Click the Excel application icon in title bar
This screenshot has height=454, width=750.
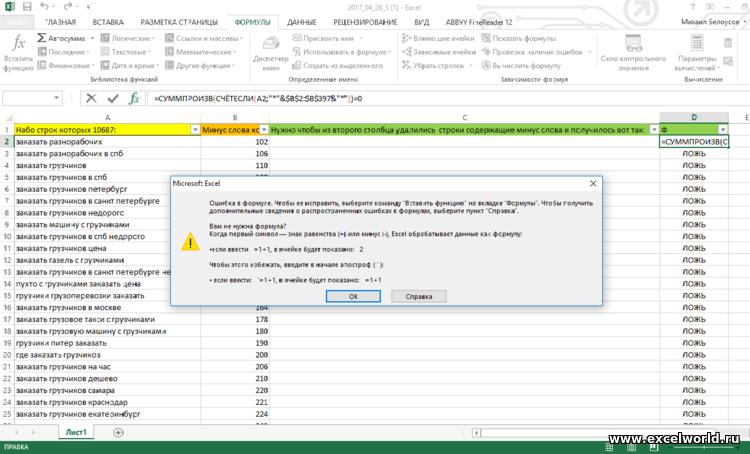tap(9, 7)
